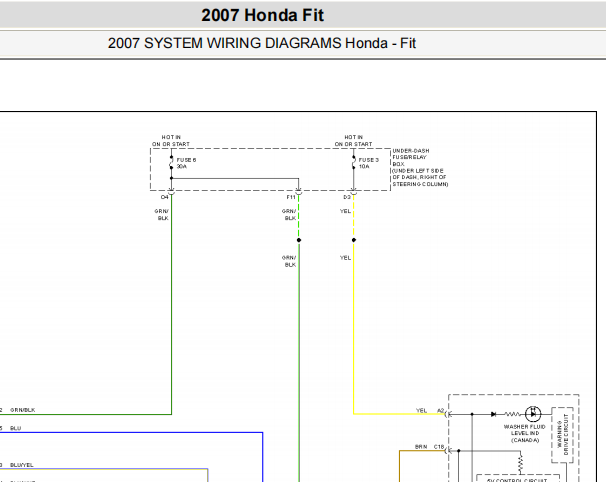Click the Fuse 3 fuse symbol

(x=354, y=163)
